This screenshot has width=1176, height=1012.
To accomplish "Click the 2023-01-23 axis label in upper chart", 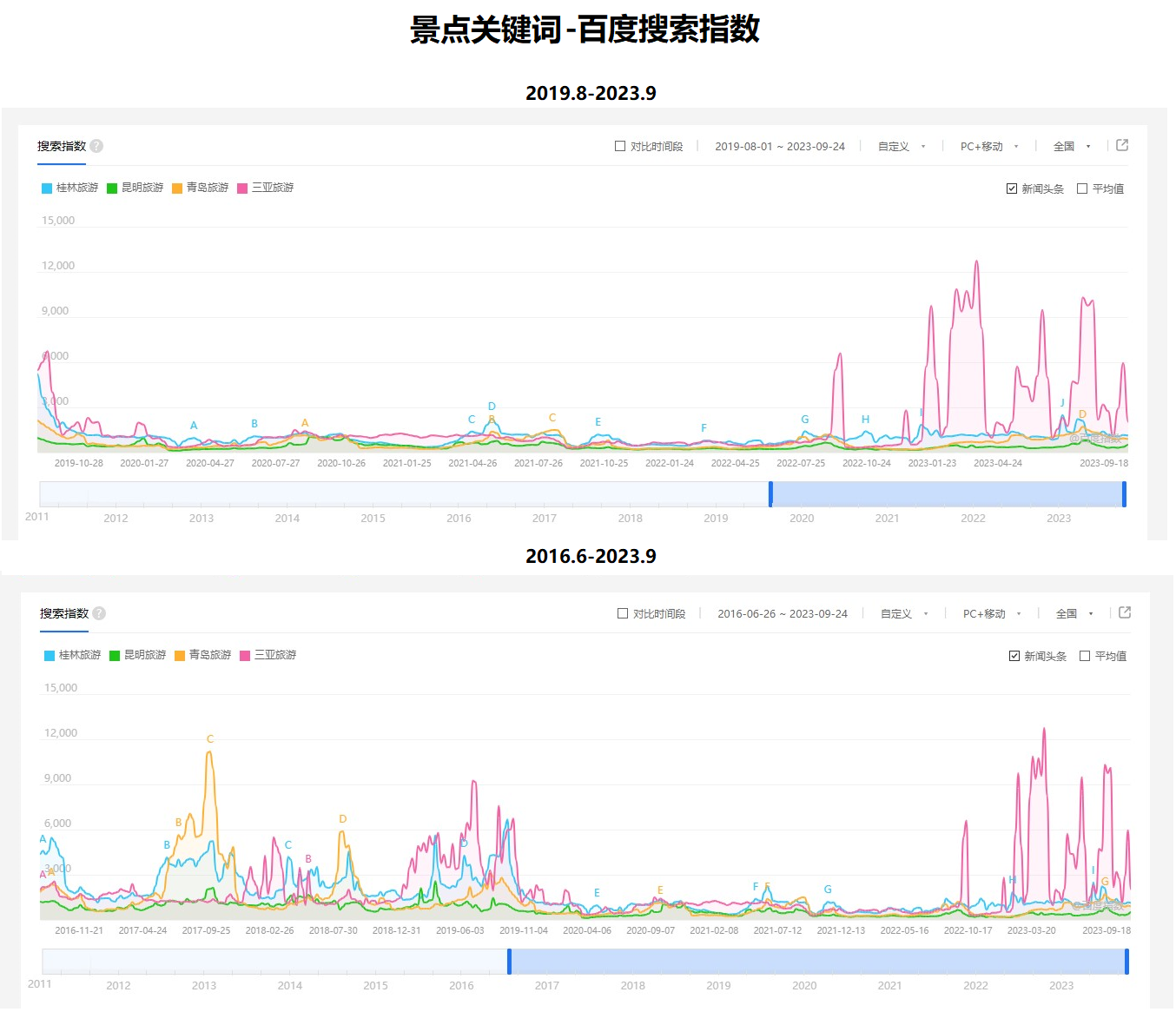I will (x=932, y=463).
